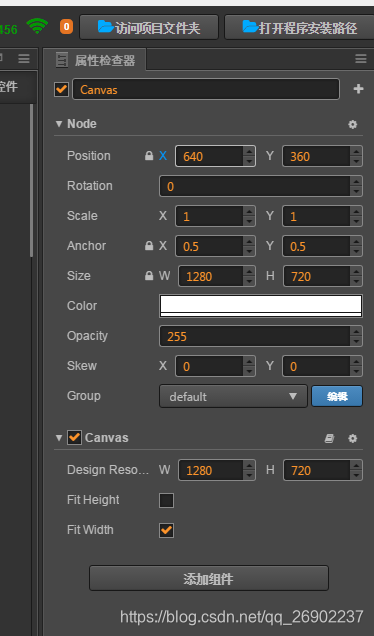Open the Canvas component gear settings
Screen dimensions: 374x636
tap(353, 438)
